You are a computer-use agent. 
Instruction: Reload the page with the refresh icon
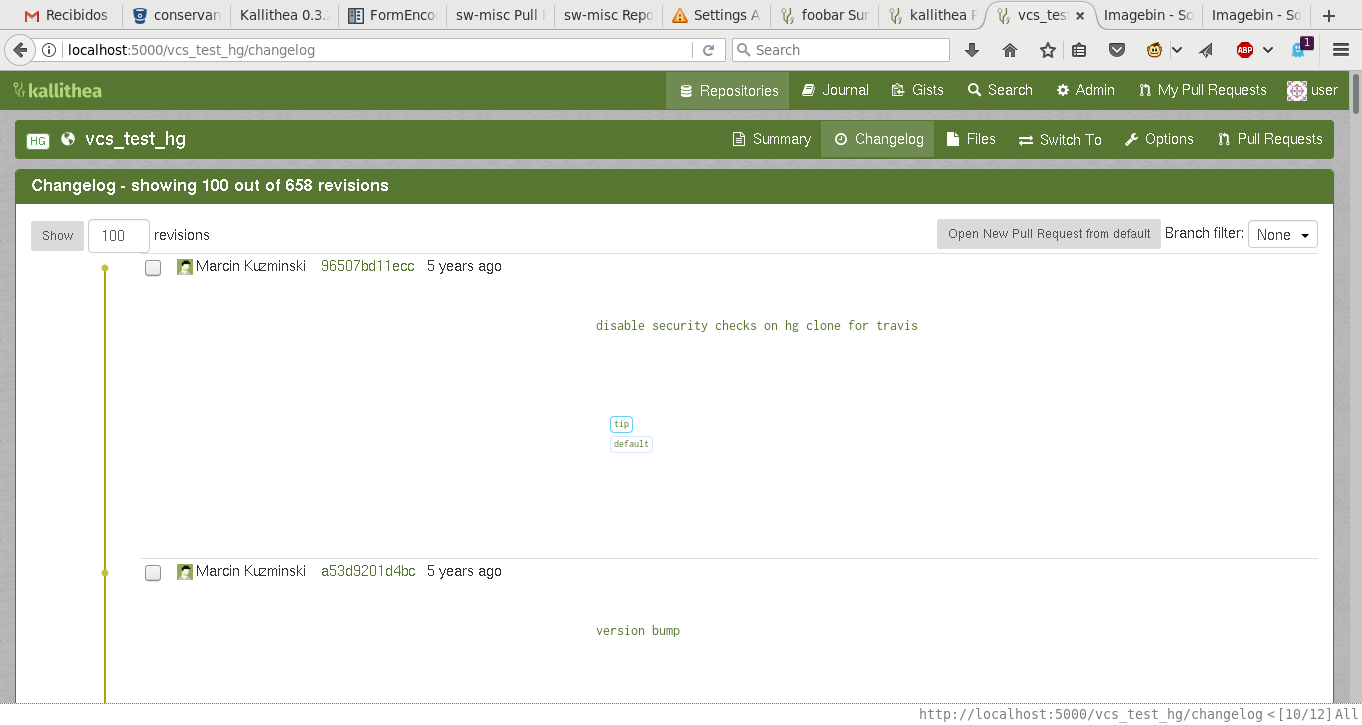pyautogui.click(x=708, y=50)
